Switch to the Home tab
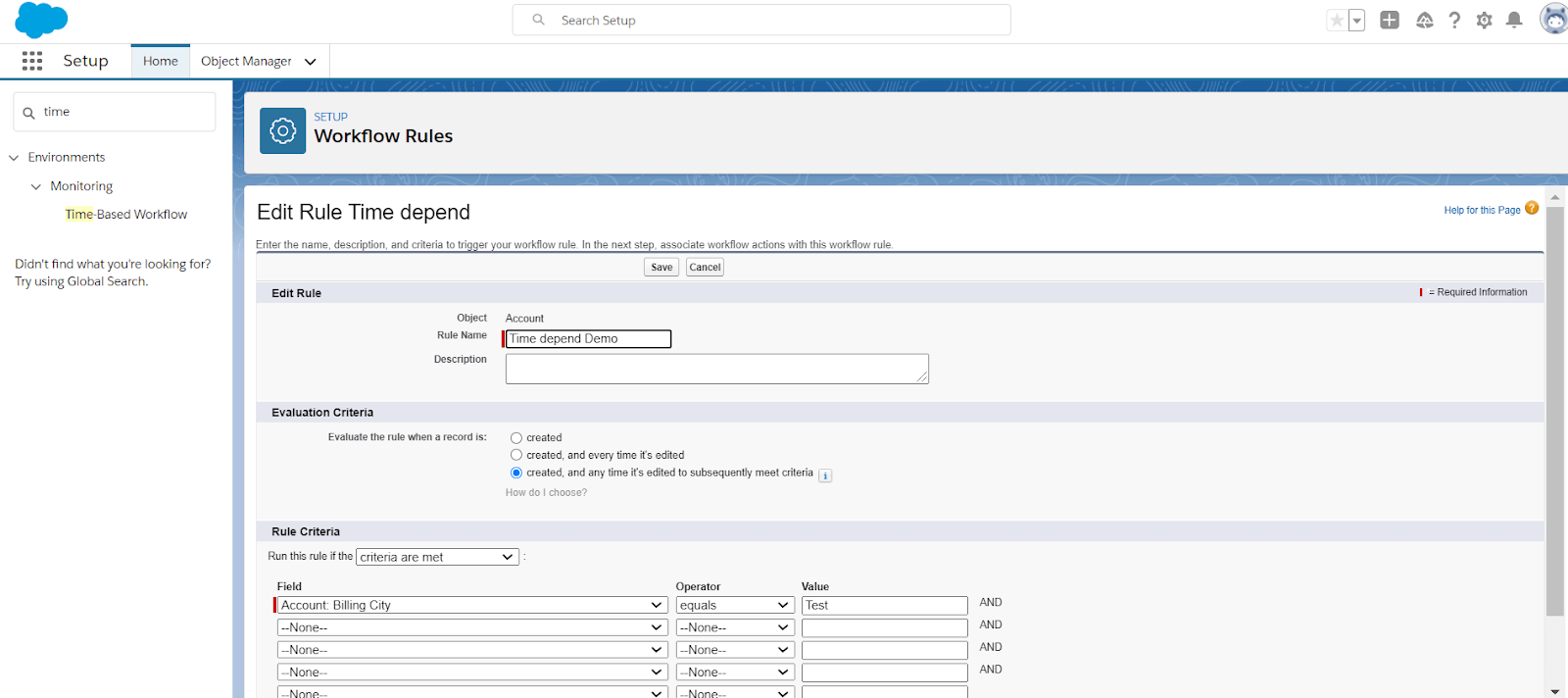This screenshot has width=1568, height=698. [161, 61]
